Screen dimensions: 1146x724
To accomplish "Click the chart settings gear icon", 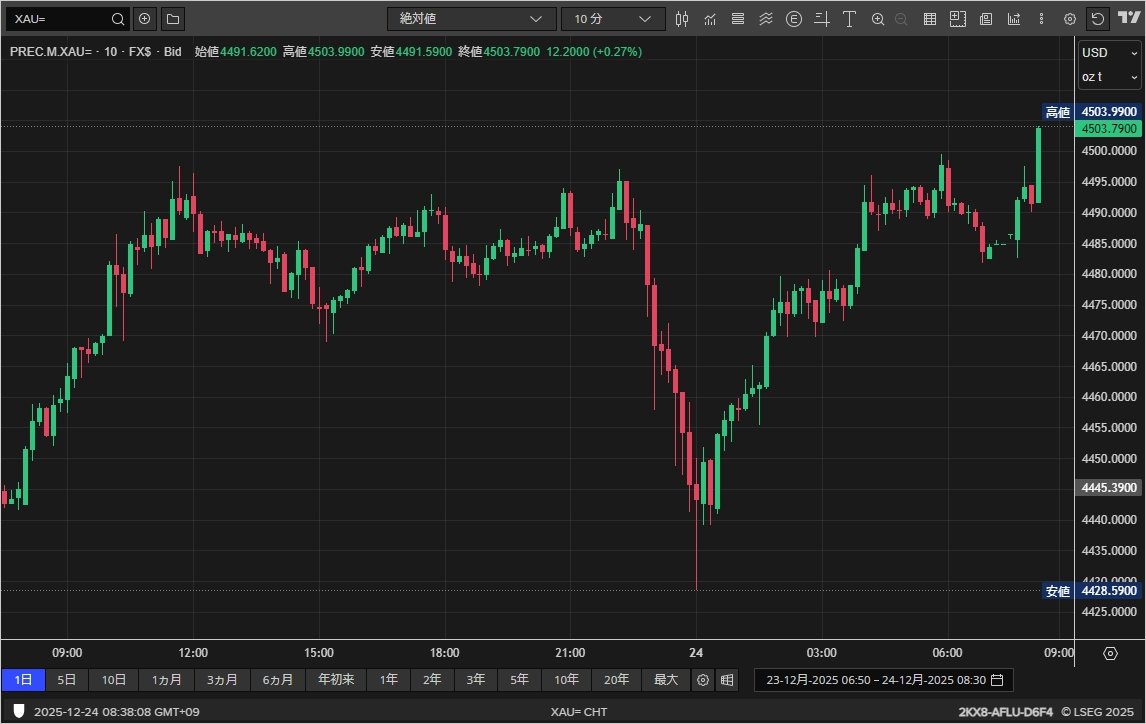I will 1071,18.
